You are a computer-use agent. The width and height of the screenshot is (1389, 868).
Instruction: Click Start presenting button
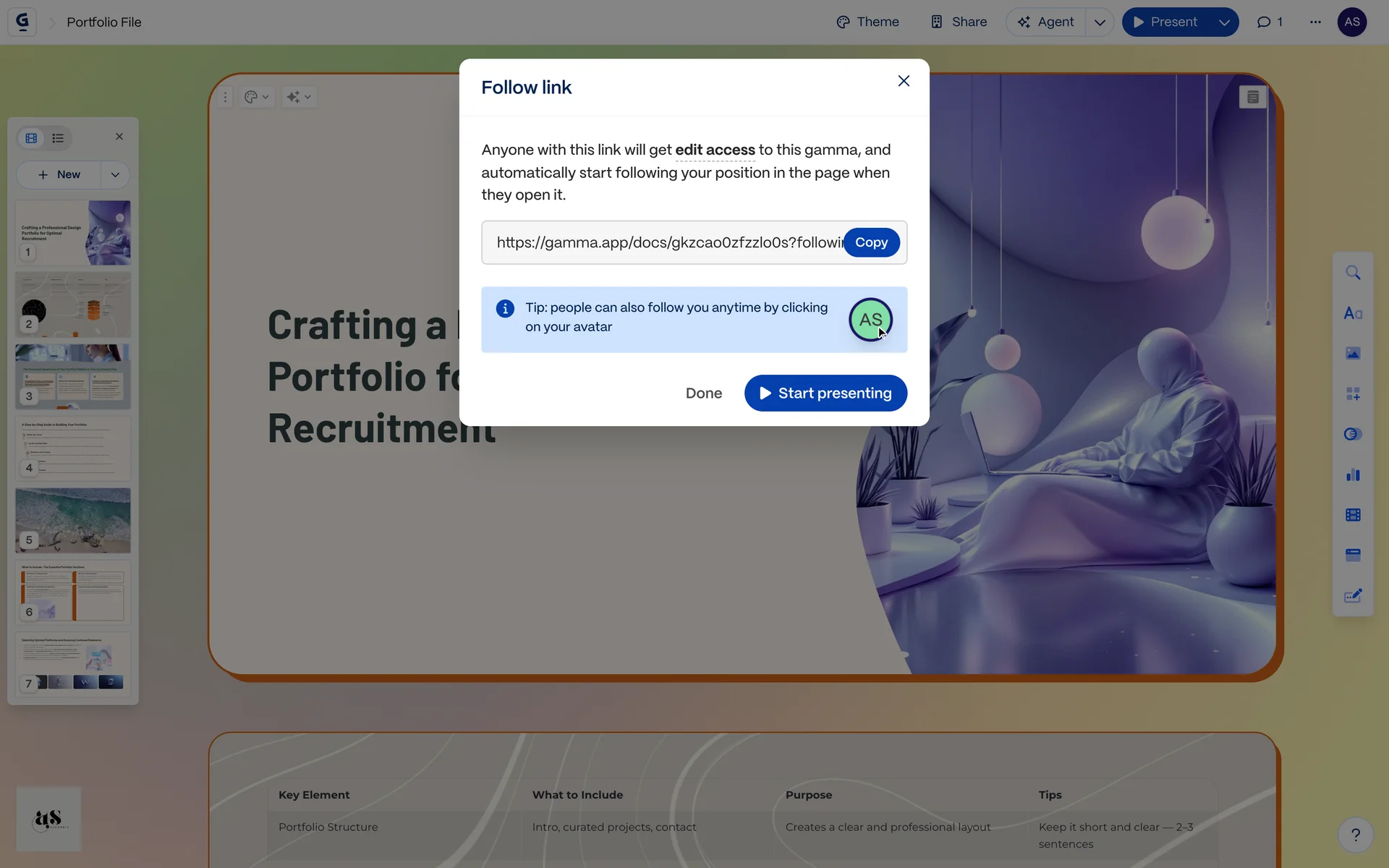pos(825,393)
